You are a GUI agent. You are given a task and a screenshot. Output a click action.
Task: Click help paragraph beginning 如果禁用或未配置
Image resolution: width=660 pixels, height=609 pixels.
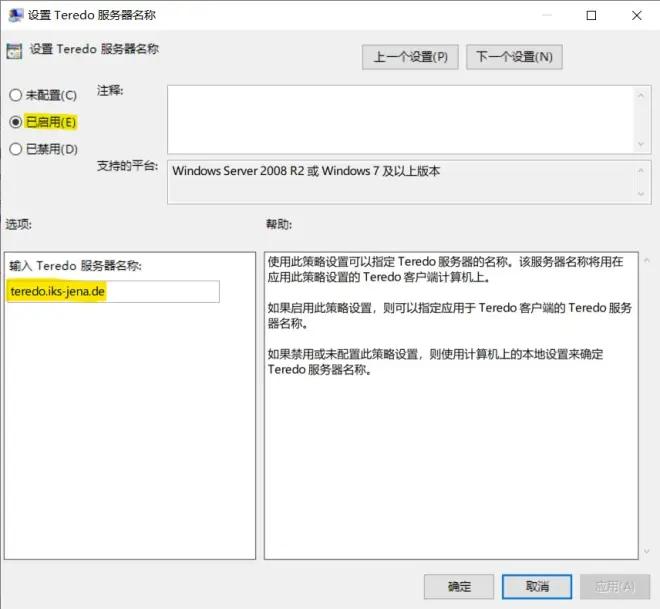coord(435,362)
